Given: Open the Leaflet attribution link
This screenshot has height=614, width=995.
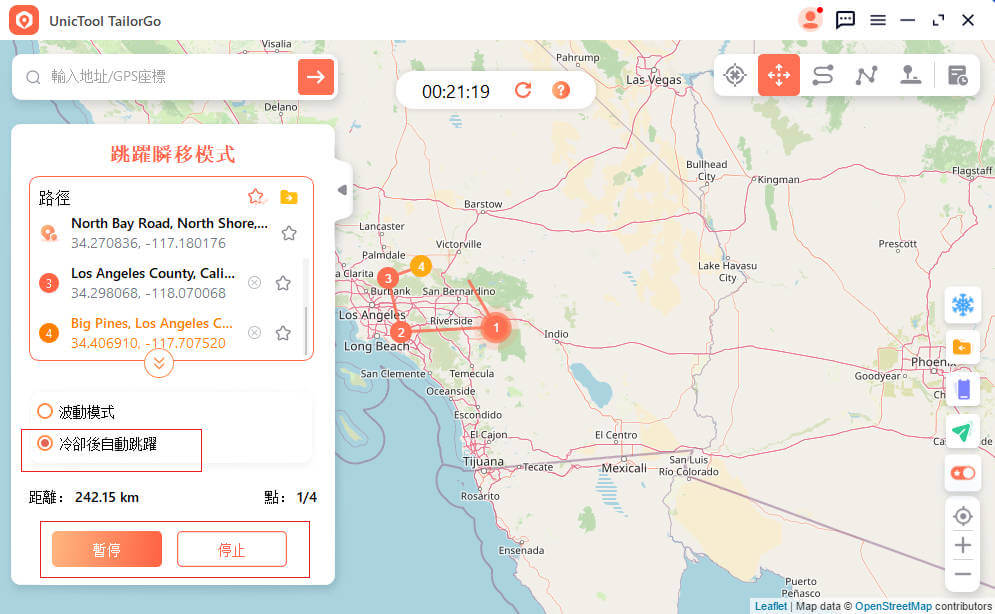Looking at the screenshot, I should pyautogui.click(x=770, y=606).
